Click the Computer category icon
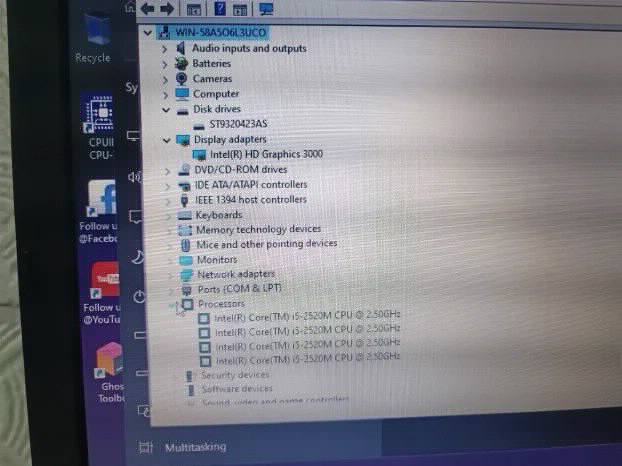This screenshot has width=622, height=466. click(x=182, y=94)
